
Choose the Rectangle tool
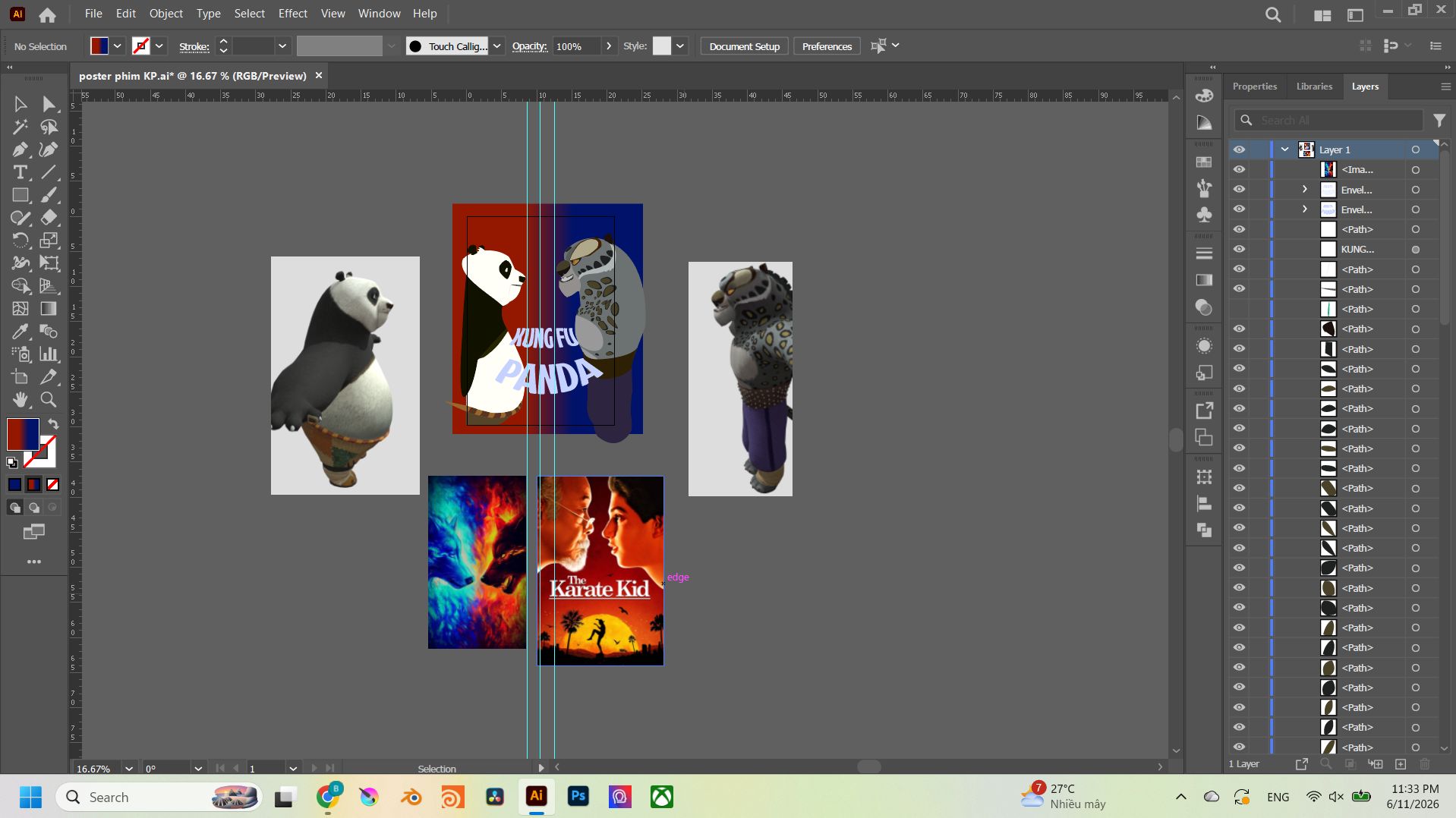point(20,195)
